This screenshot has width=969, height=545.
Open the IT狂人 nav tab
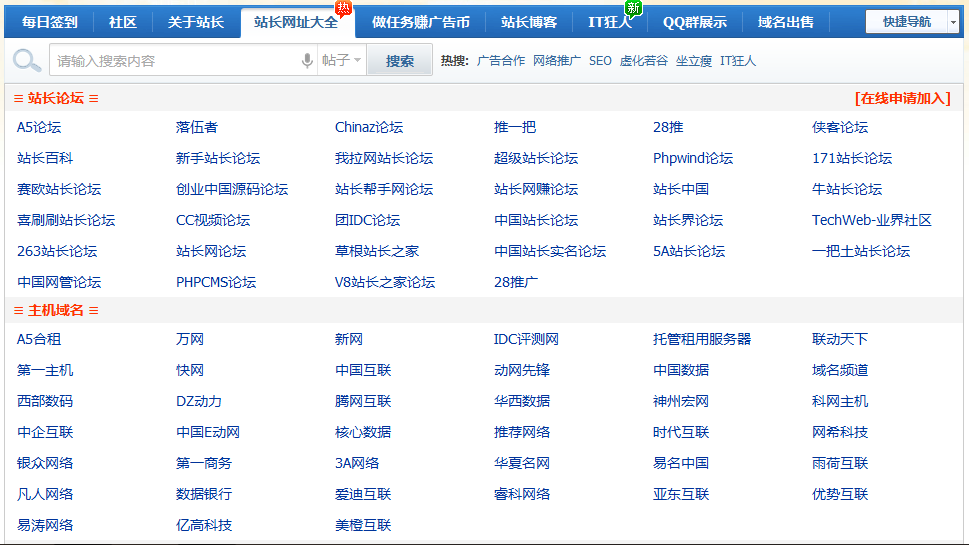point(610,22)
